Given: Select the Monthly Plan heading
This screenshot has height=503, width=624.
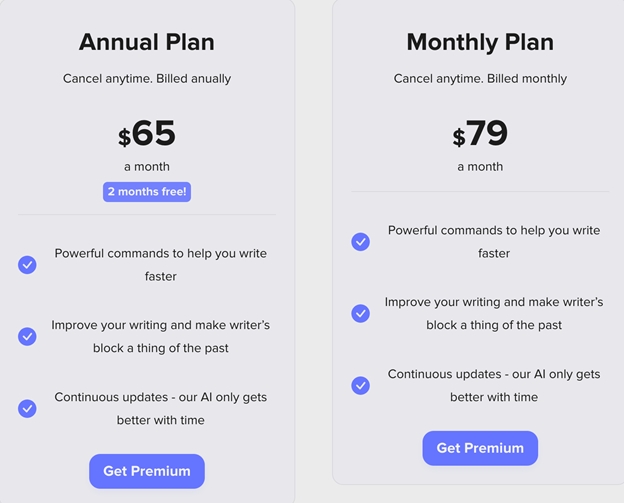Looking at the screenshot, I should 480,42.
